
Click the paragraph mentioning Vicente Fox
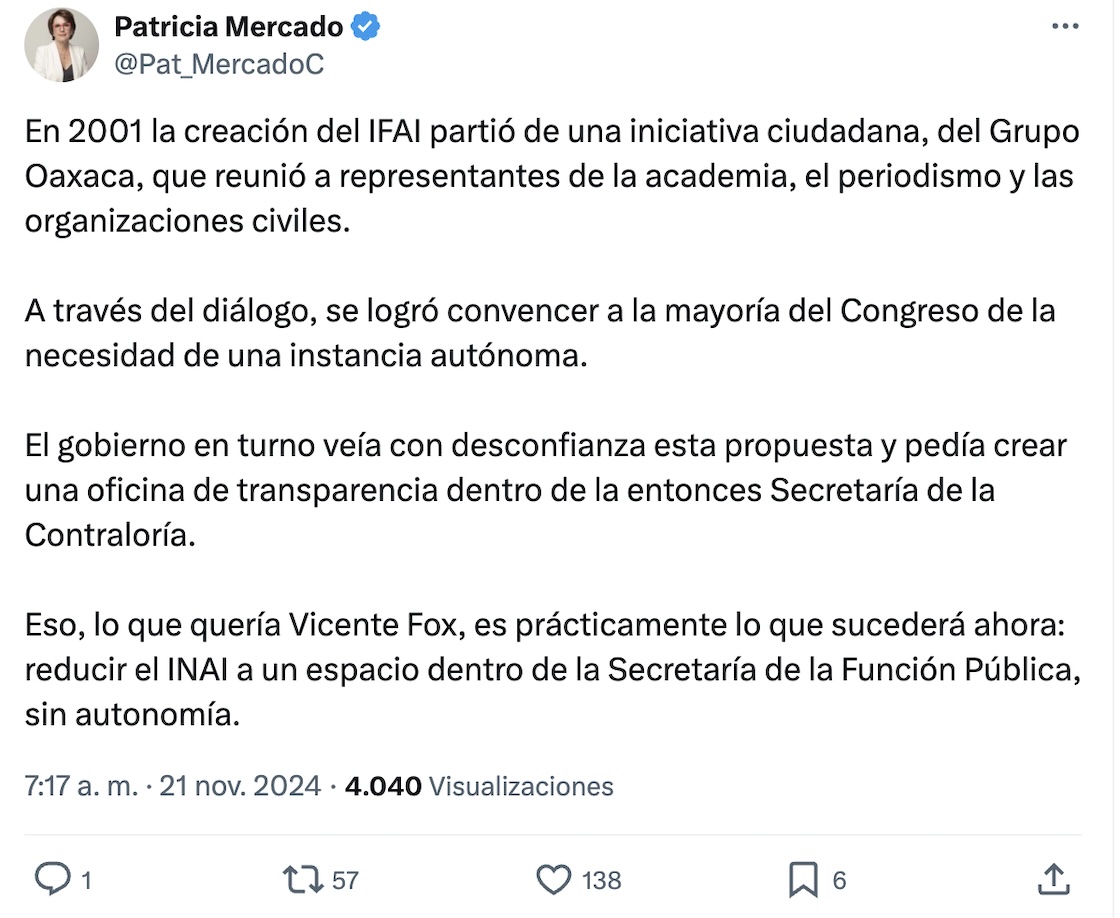(x=552, y=670)
